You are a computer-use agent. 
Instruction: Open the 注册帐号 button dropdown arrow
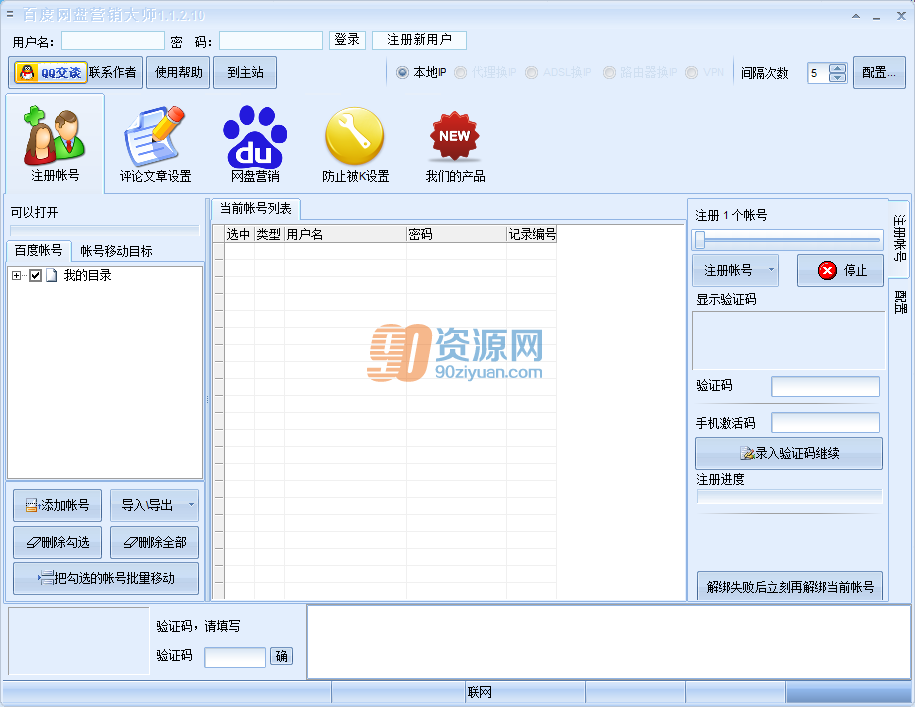(x=771, y=270)
